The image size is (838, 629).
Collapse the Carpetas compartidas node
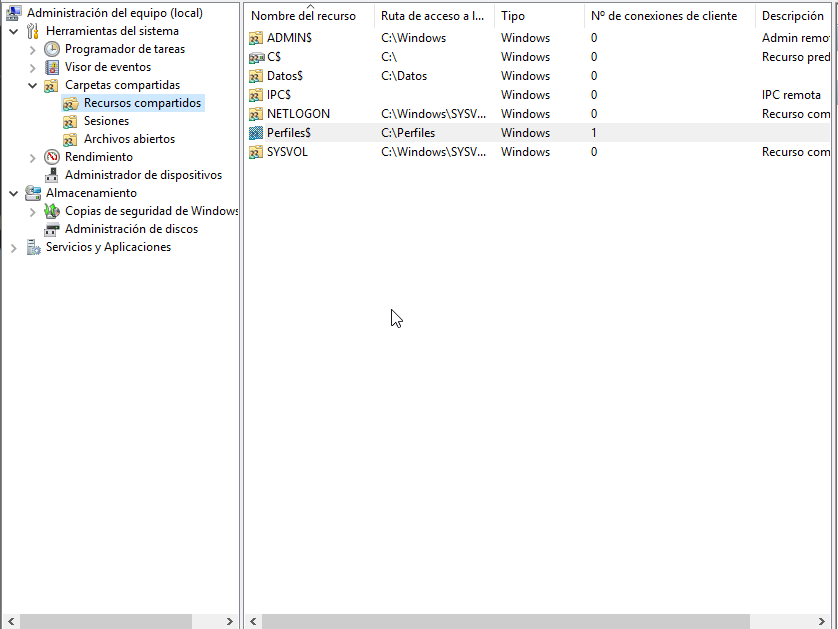(32, 85)
